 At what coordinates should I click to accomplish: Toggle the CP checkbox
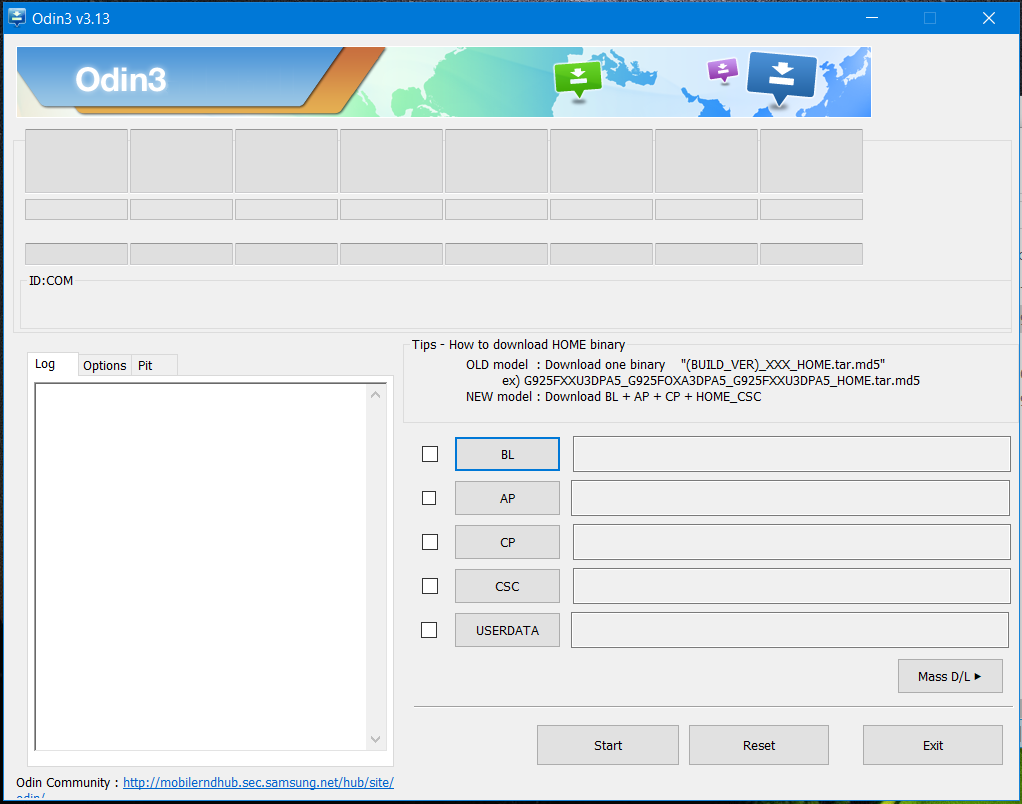click(x=430, y=542)
